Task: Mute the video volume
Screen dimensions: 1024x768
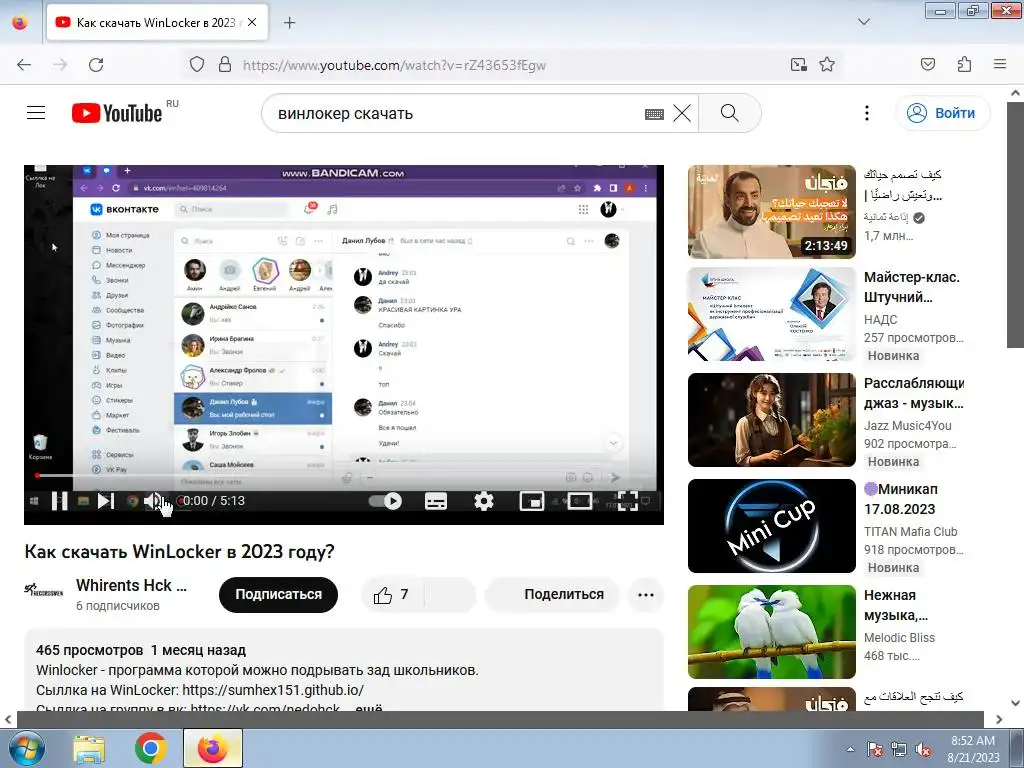Action: (153, 501)
